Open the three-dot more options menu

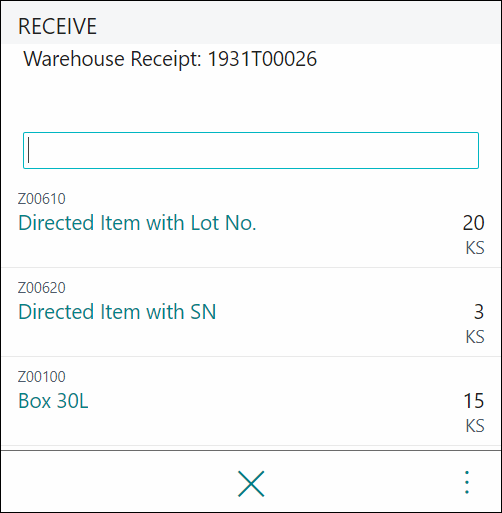click(x=467, y=482)
